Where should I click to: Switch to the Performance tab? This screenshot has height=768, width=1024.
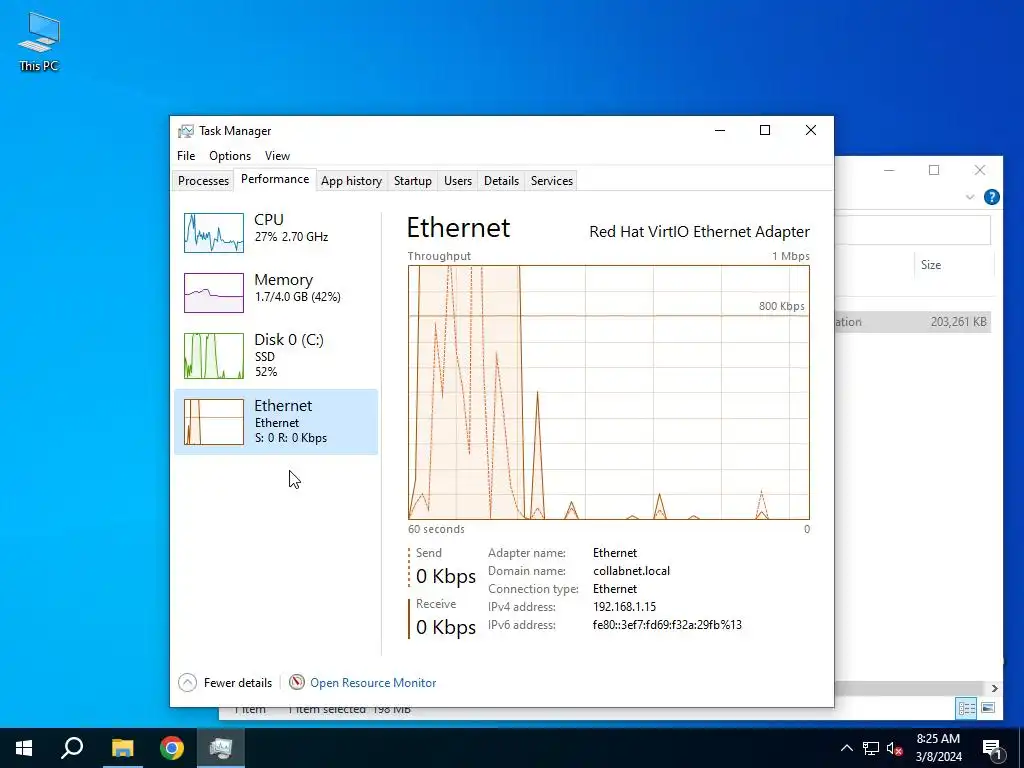pyautogui.click(x=275, y=179)
